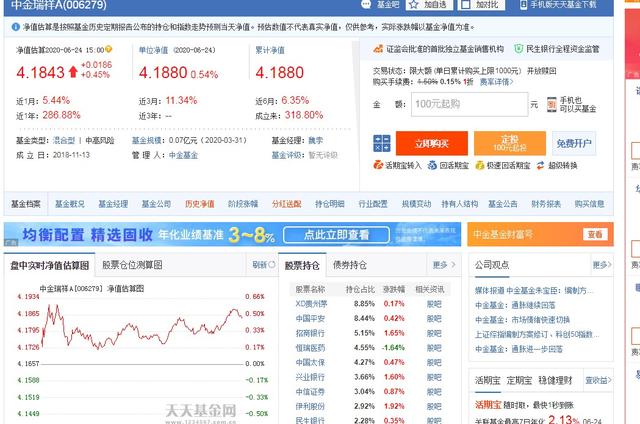The image size is (640, 424).
Task: Open the 持仓明细 tab
Action: [330, 204]
